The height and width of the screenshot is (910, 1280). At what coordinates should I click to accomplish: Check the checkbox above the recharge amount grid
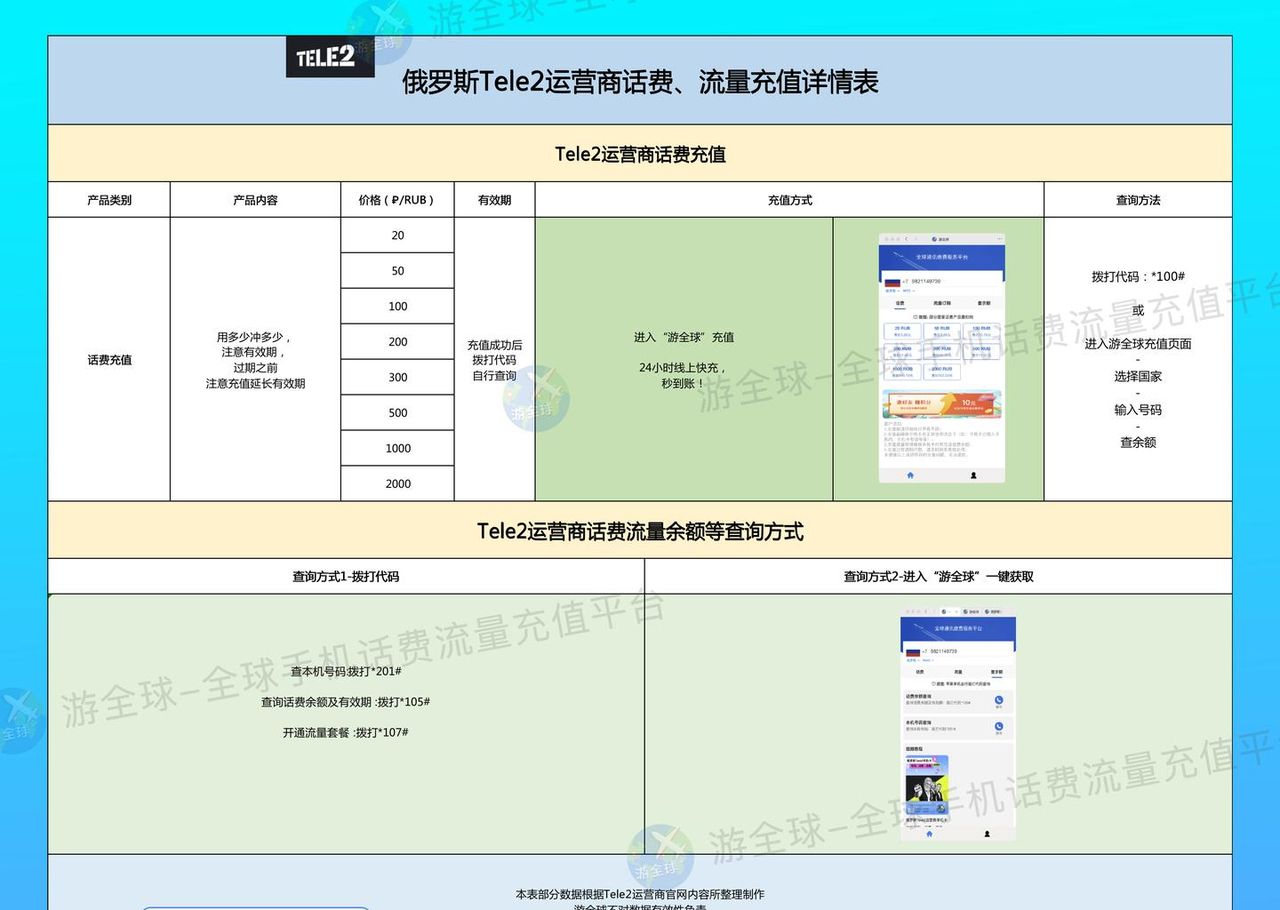[915, 316]
